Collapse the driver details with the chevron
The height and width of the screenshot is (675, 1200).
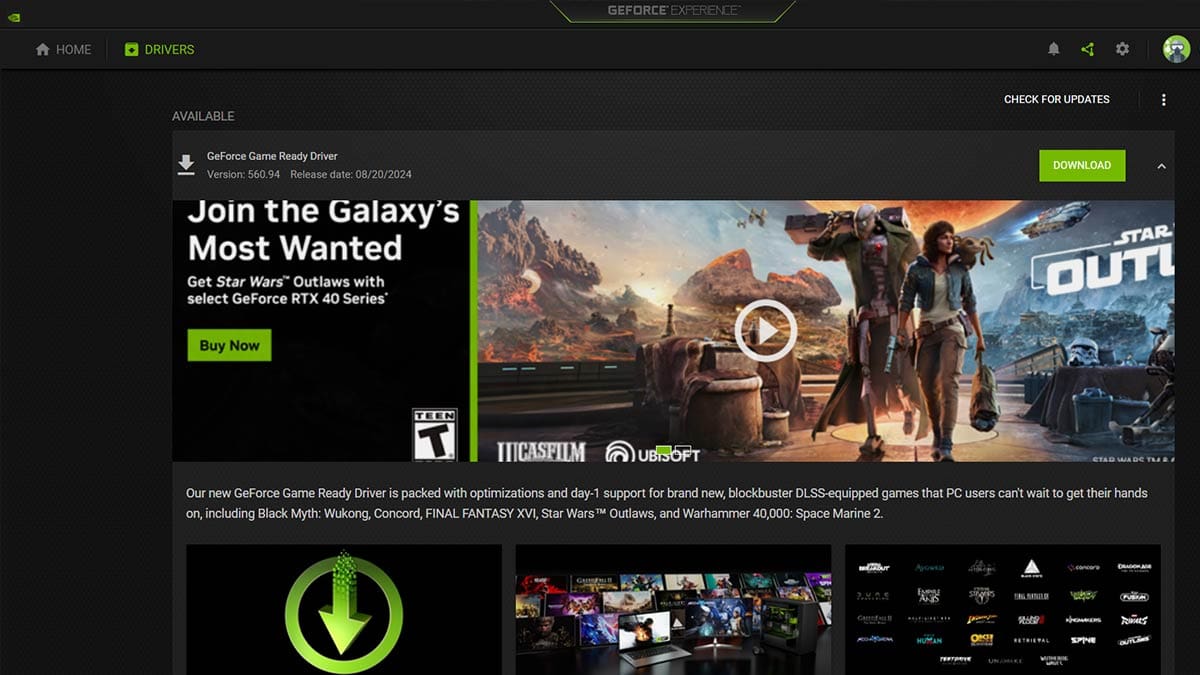pyautogui.click(x=1161, y=165)
